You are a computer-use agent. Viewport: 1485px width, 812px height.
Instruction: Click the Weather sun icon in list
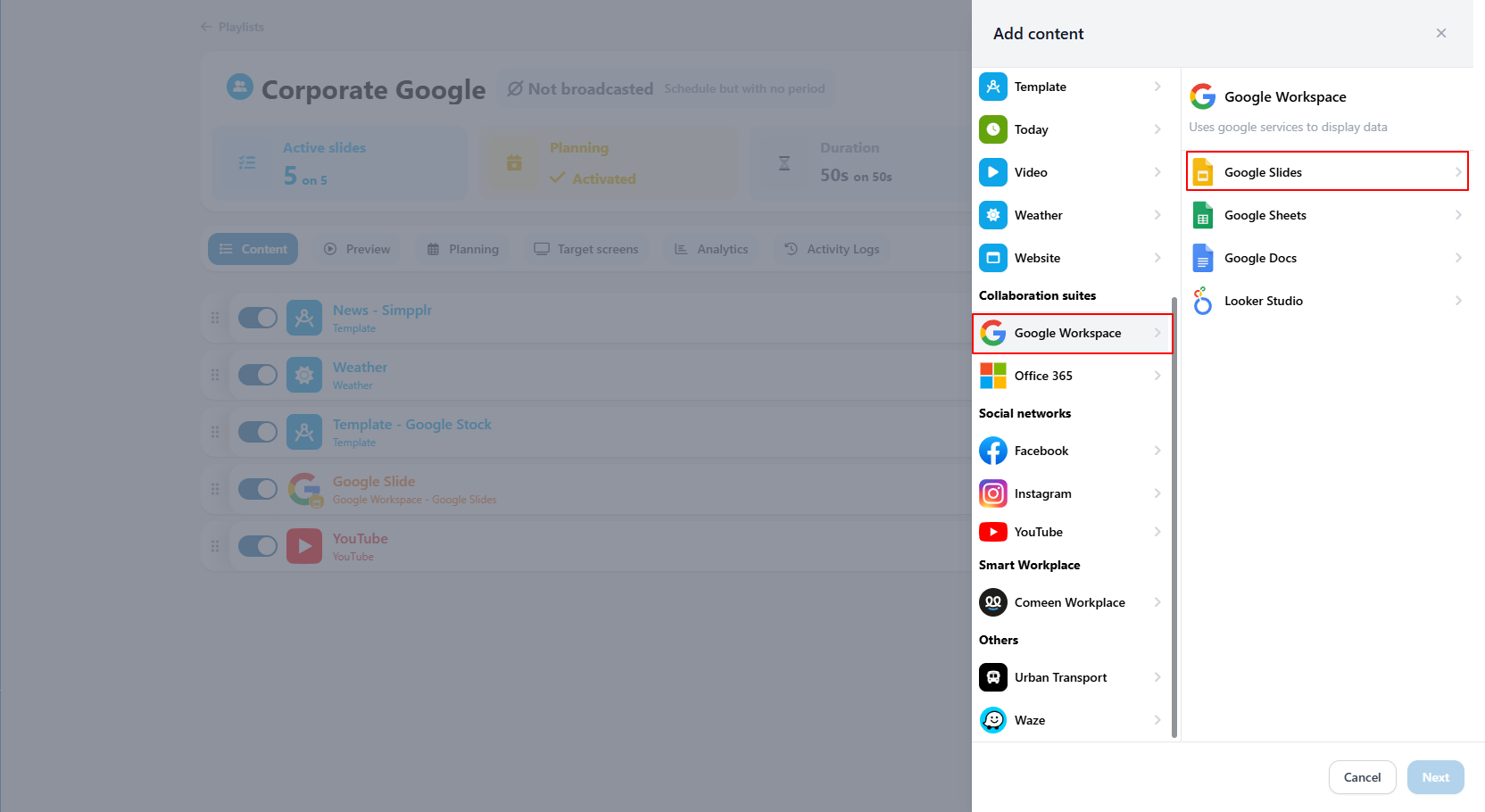point(993,215)
